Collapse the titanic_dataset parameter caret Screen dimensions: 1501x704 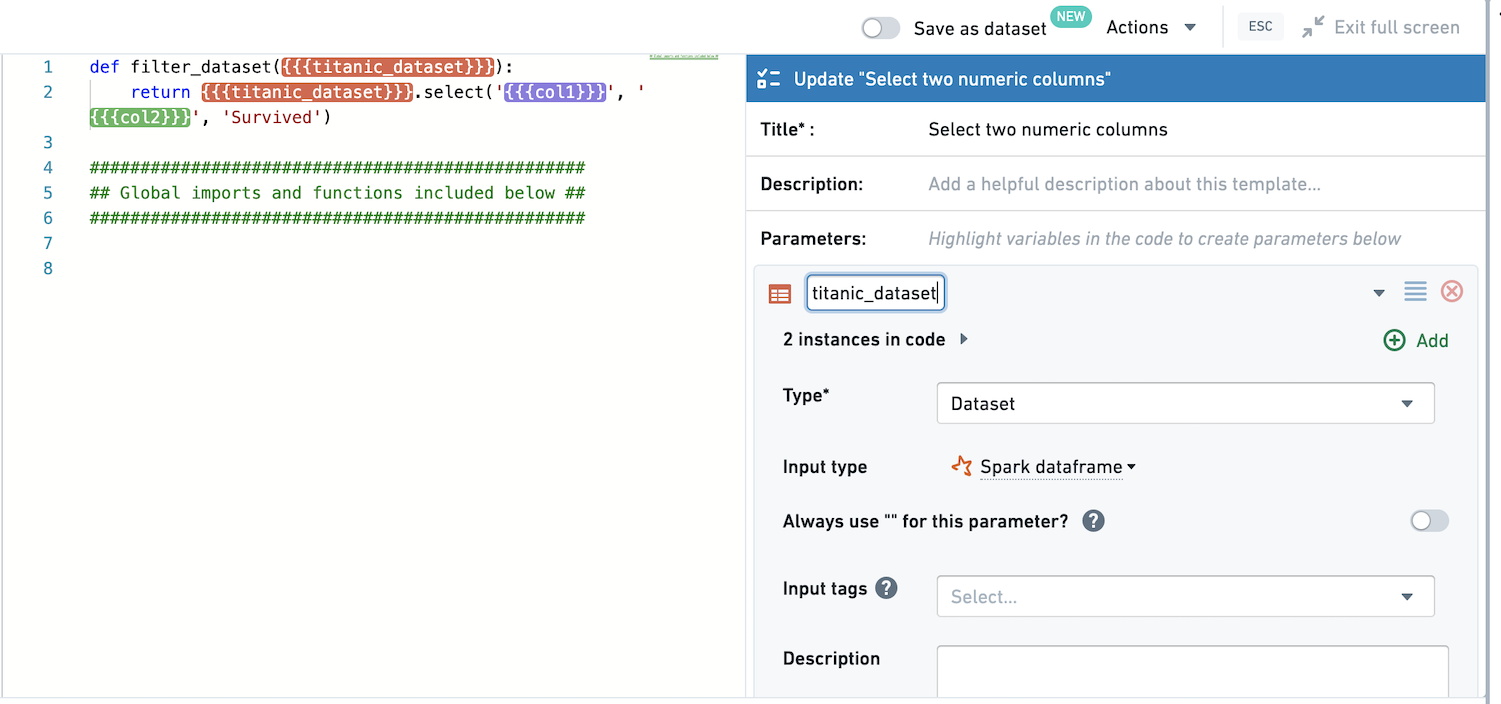1379,293
